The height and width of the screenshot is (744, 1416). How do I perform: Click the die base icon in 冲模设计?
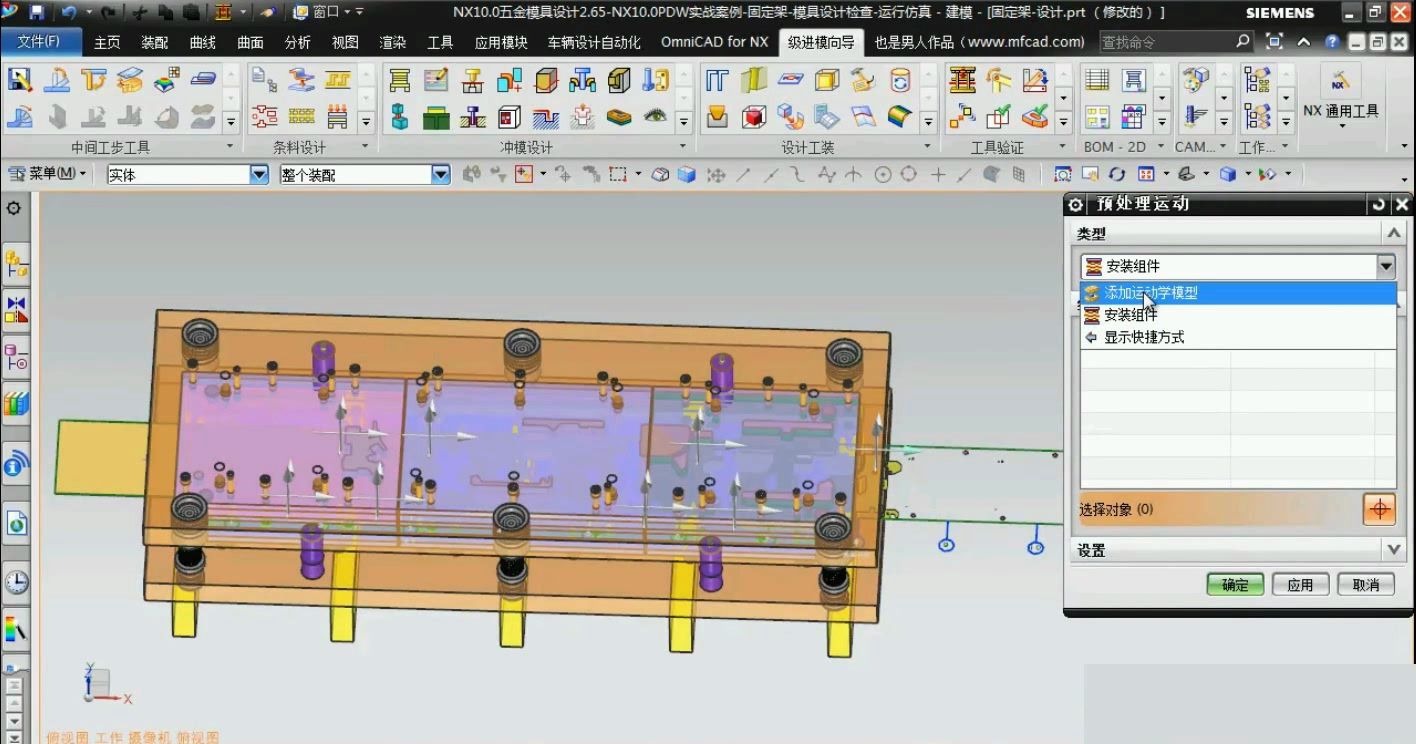tap(399, 80)
